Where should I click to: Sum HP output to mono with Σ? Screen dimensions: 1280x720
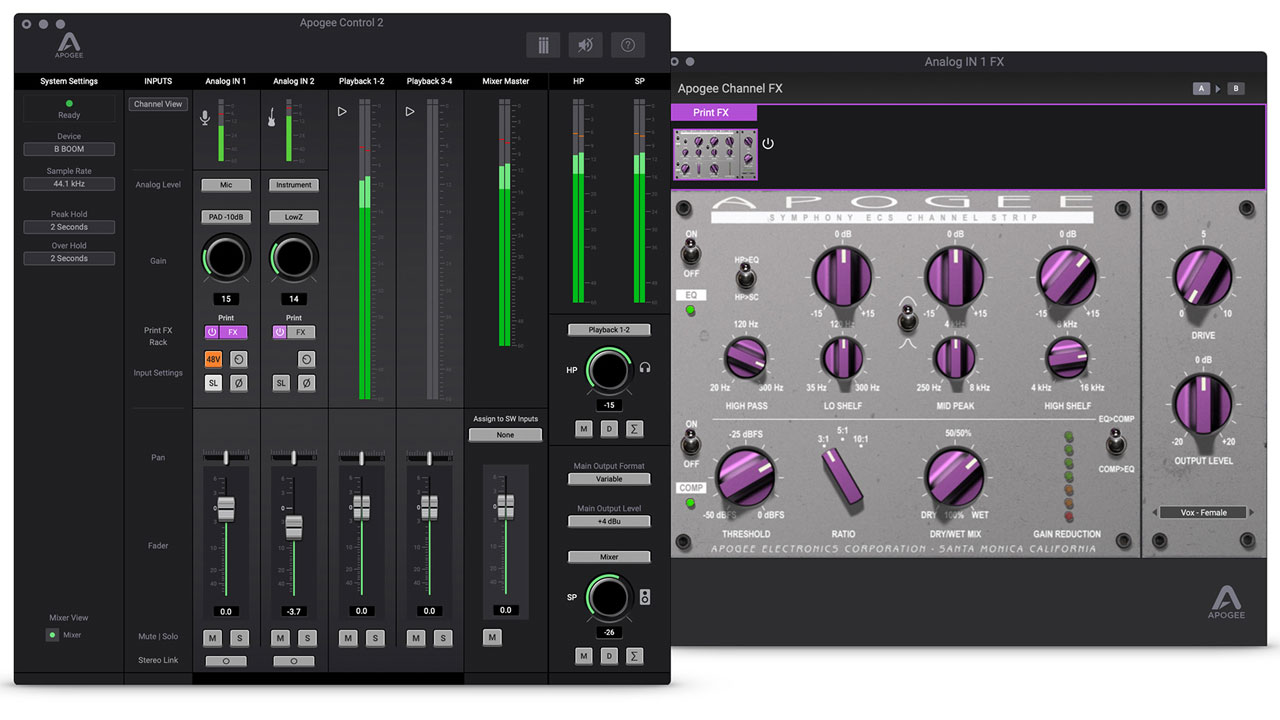pos(635,429)
